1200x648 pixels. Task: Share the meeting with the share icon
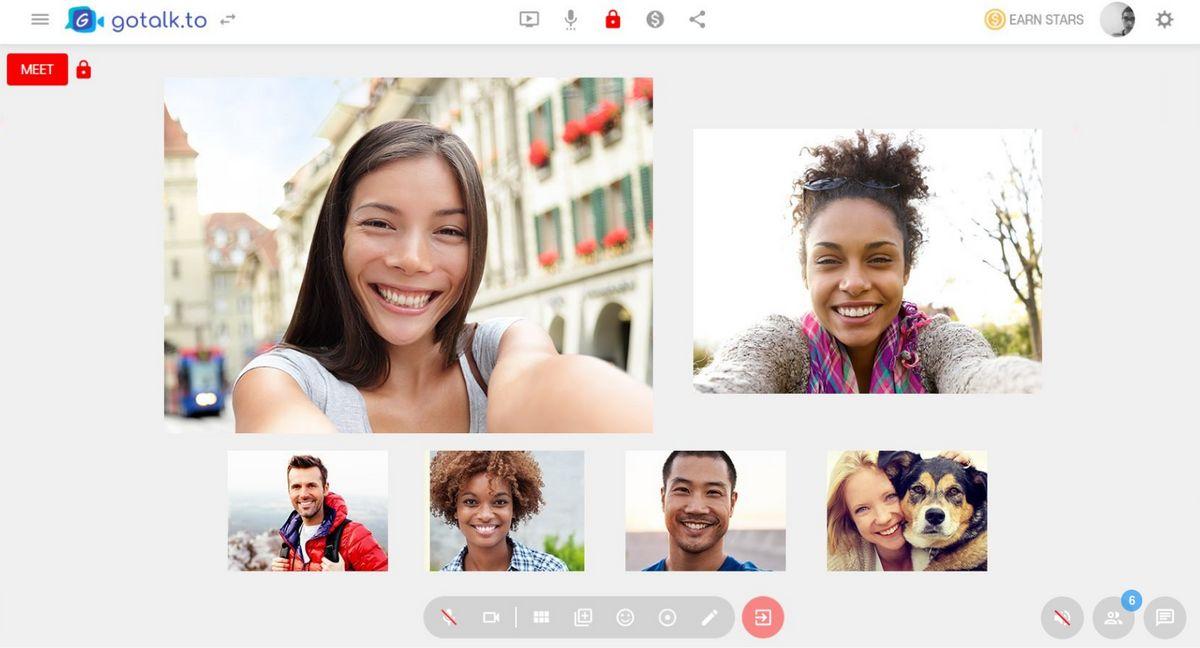[697, 19]
